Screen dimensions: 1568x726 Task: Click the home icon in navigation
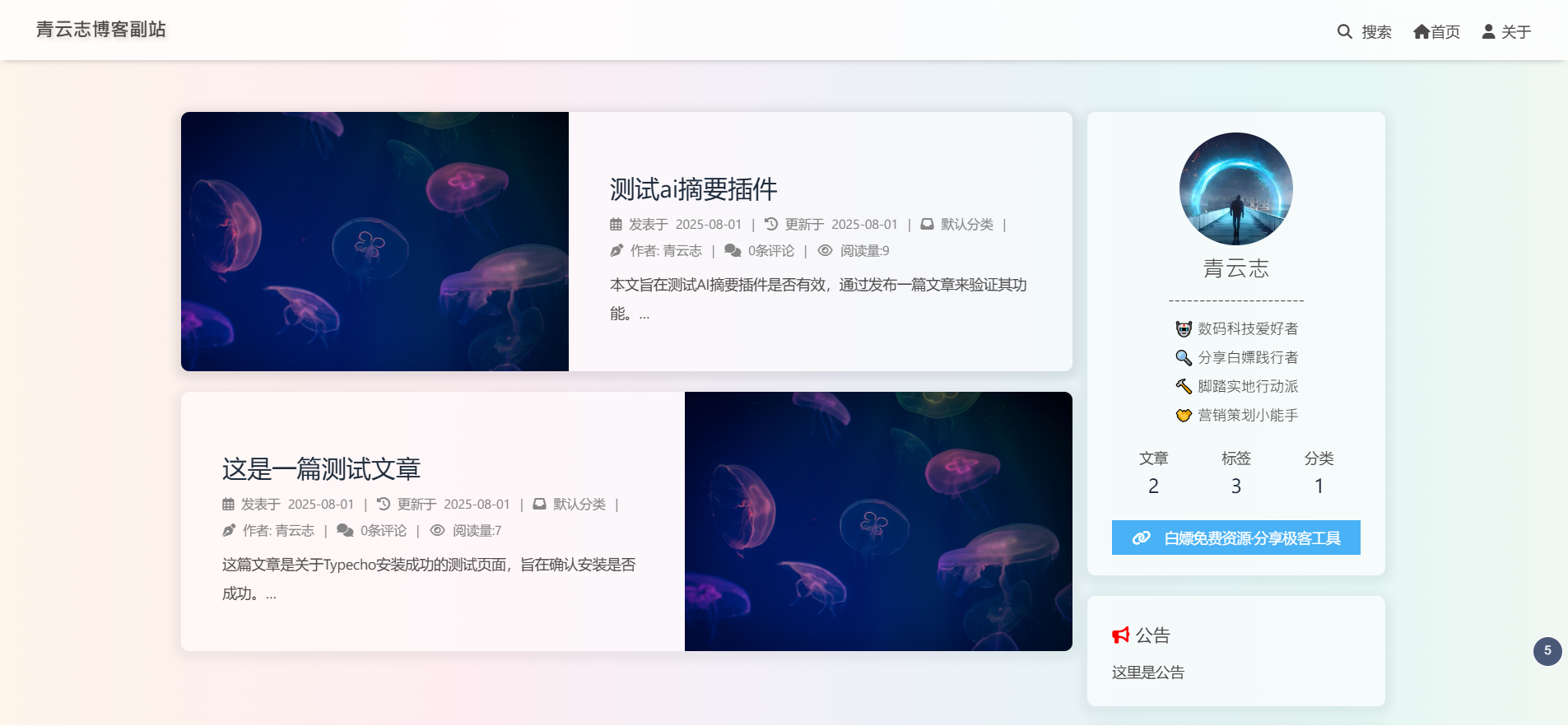(1421, 31)
